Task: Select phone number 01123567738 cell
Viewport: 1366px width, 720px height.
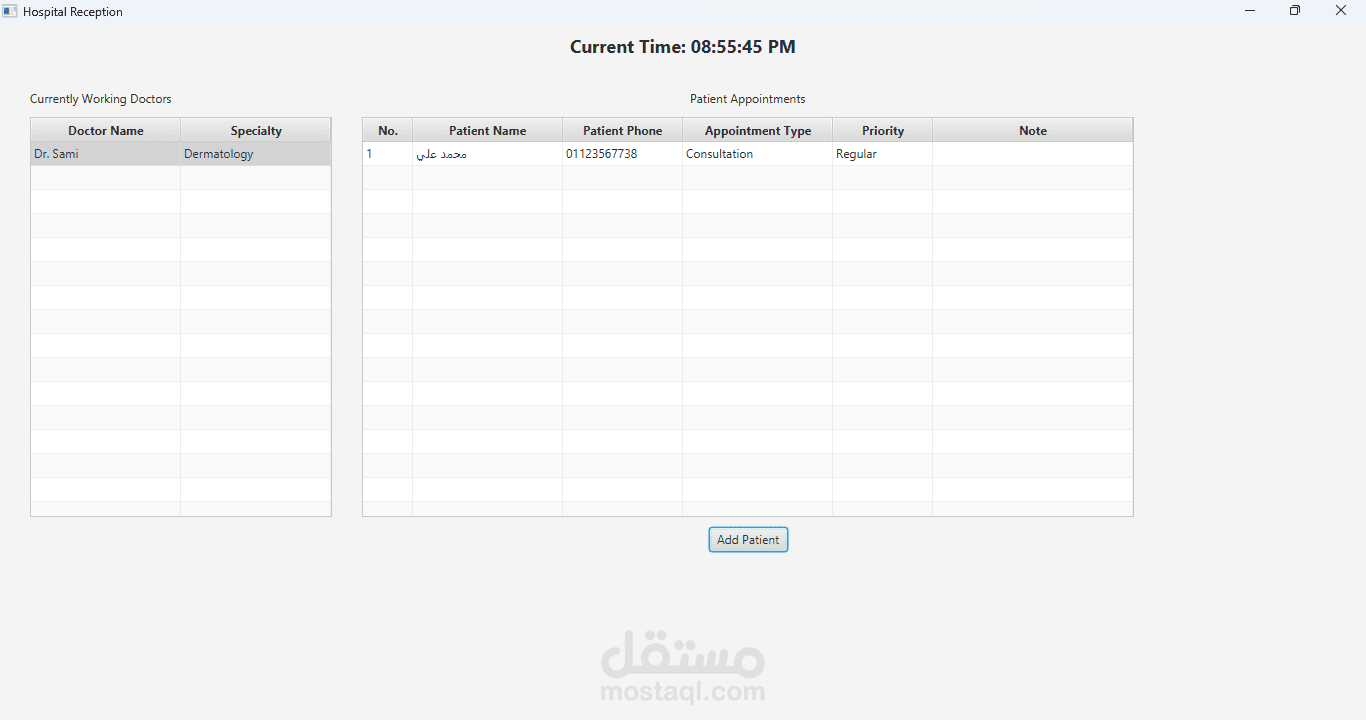Action: (623, 154)
